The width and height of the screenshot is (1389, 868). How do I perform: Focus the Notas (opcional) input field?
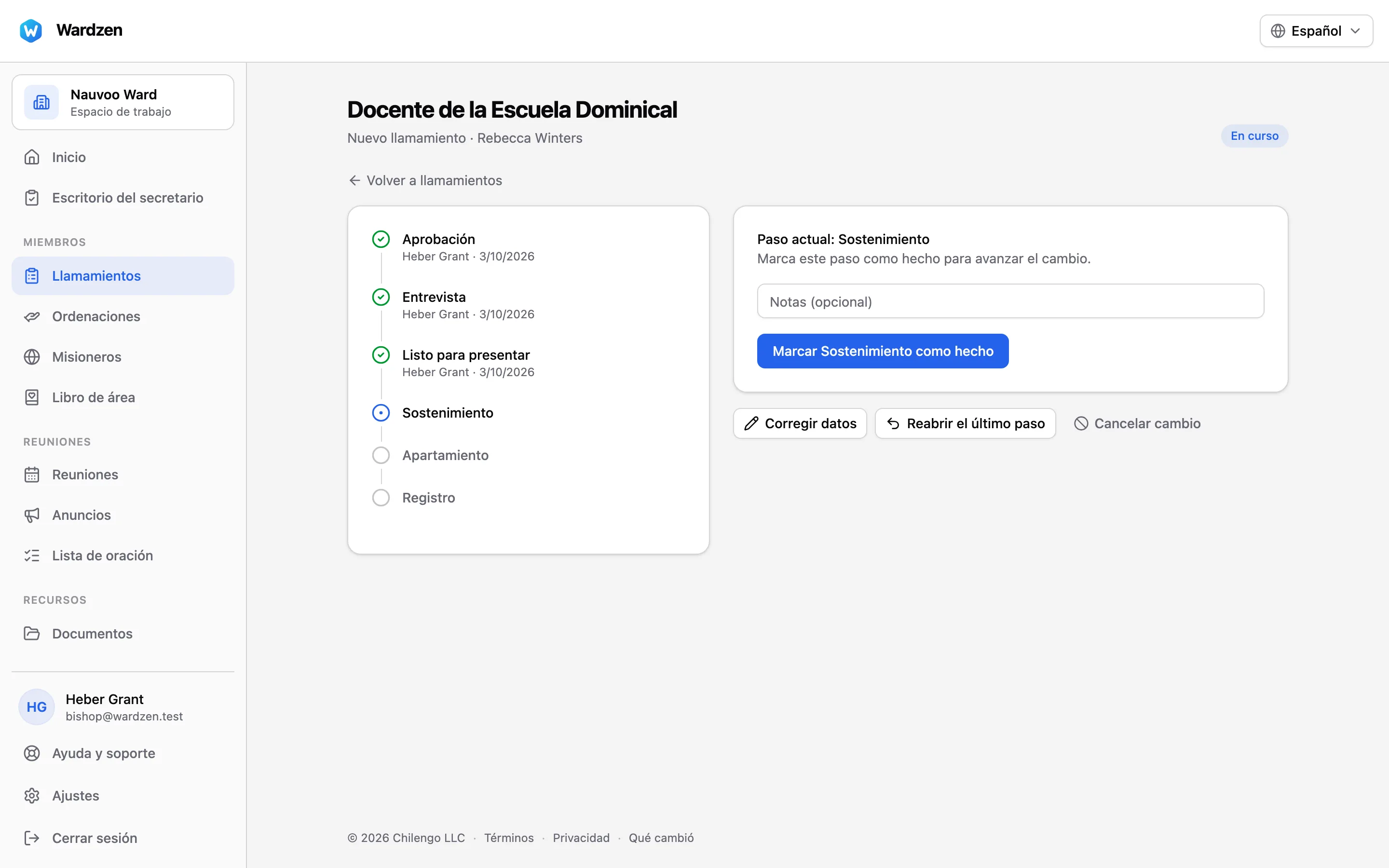[x=1010, y=301]
